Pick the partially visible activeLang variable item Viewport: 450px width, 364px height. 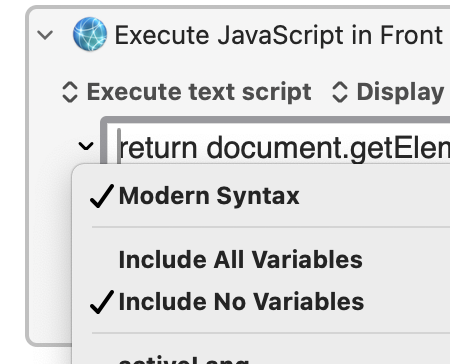tap(184, 360)
